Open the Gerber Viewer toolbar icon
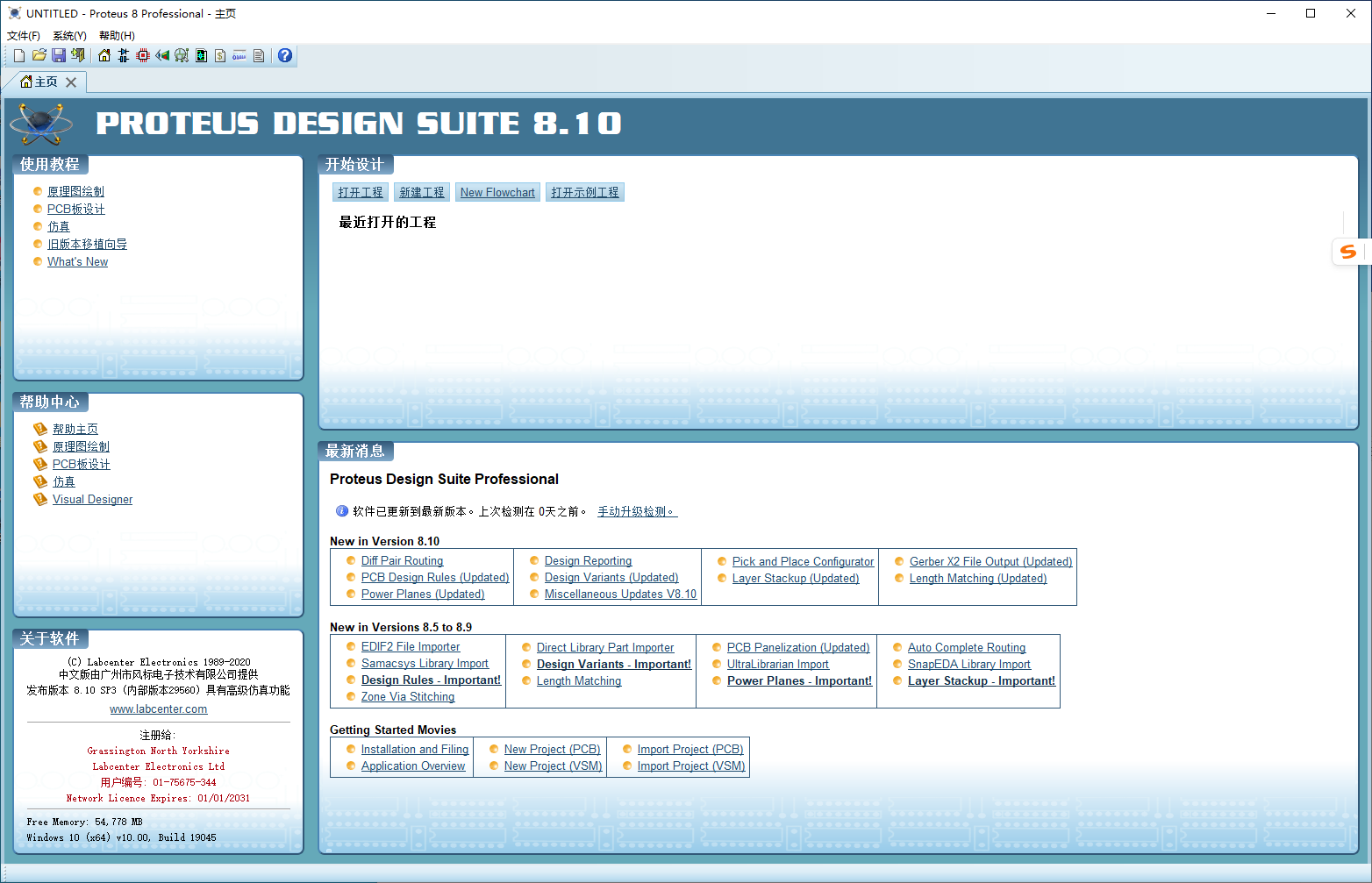Screen dimensions: 1372x883 [x=182, y=55]
